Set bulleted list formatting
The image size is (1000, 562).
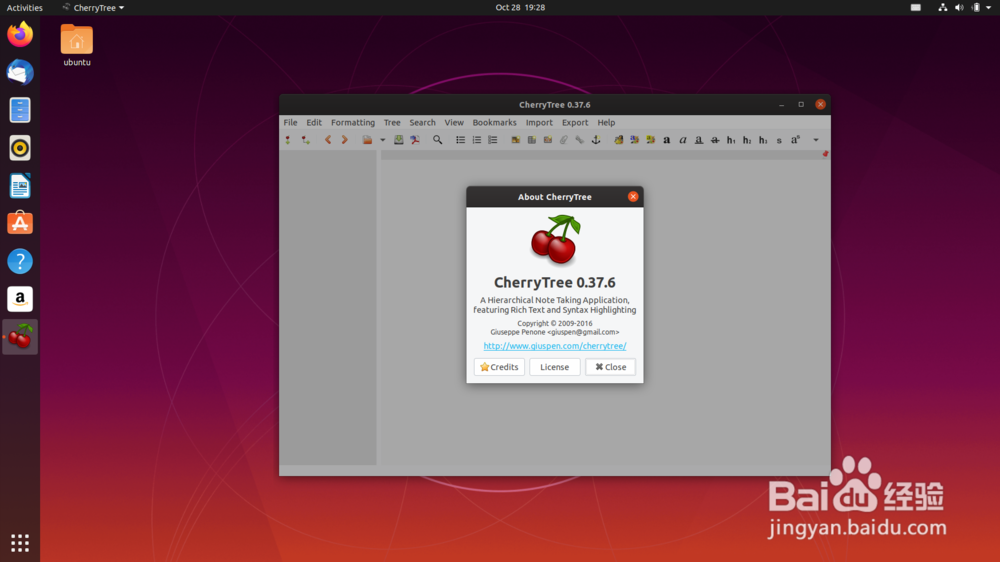click(x=460, y=140)
